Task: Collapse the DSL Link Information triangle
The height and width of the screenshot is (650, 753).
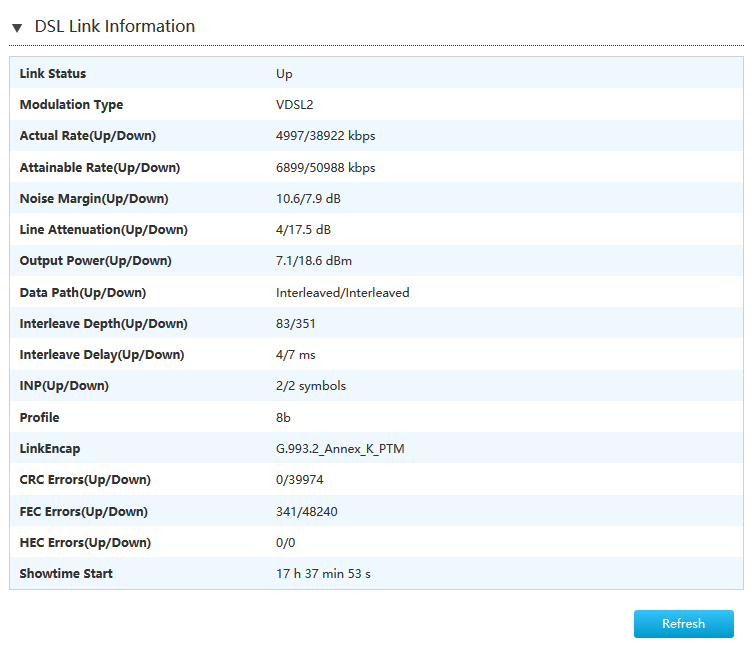Action: [x=17, y=28]
